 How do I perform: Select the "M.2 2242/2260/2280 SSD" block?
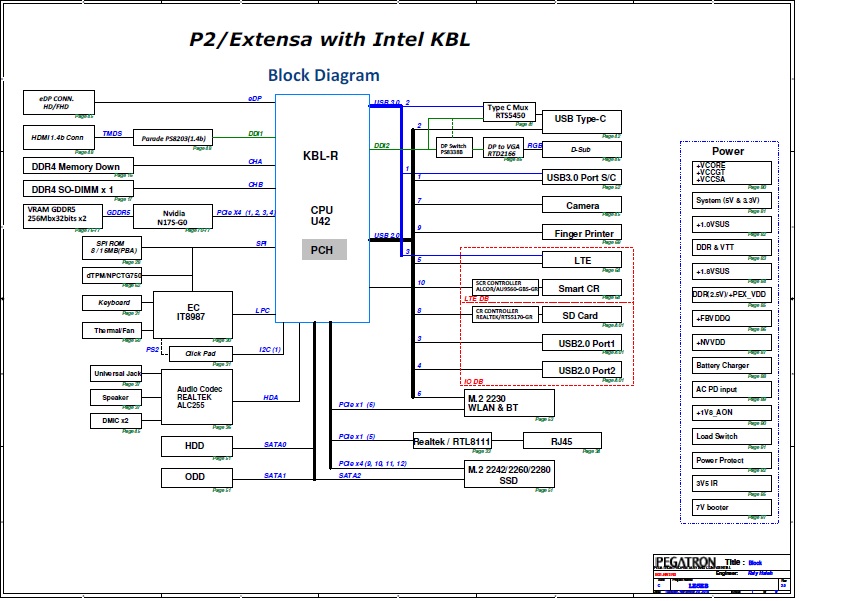point(509,475)
